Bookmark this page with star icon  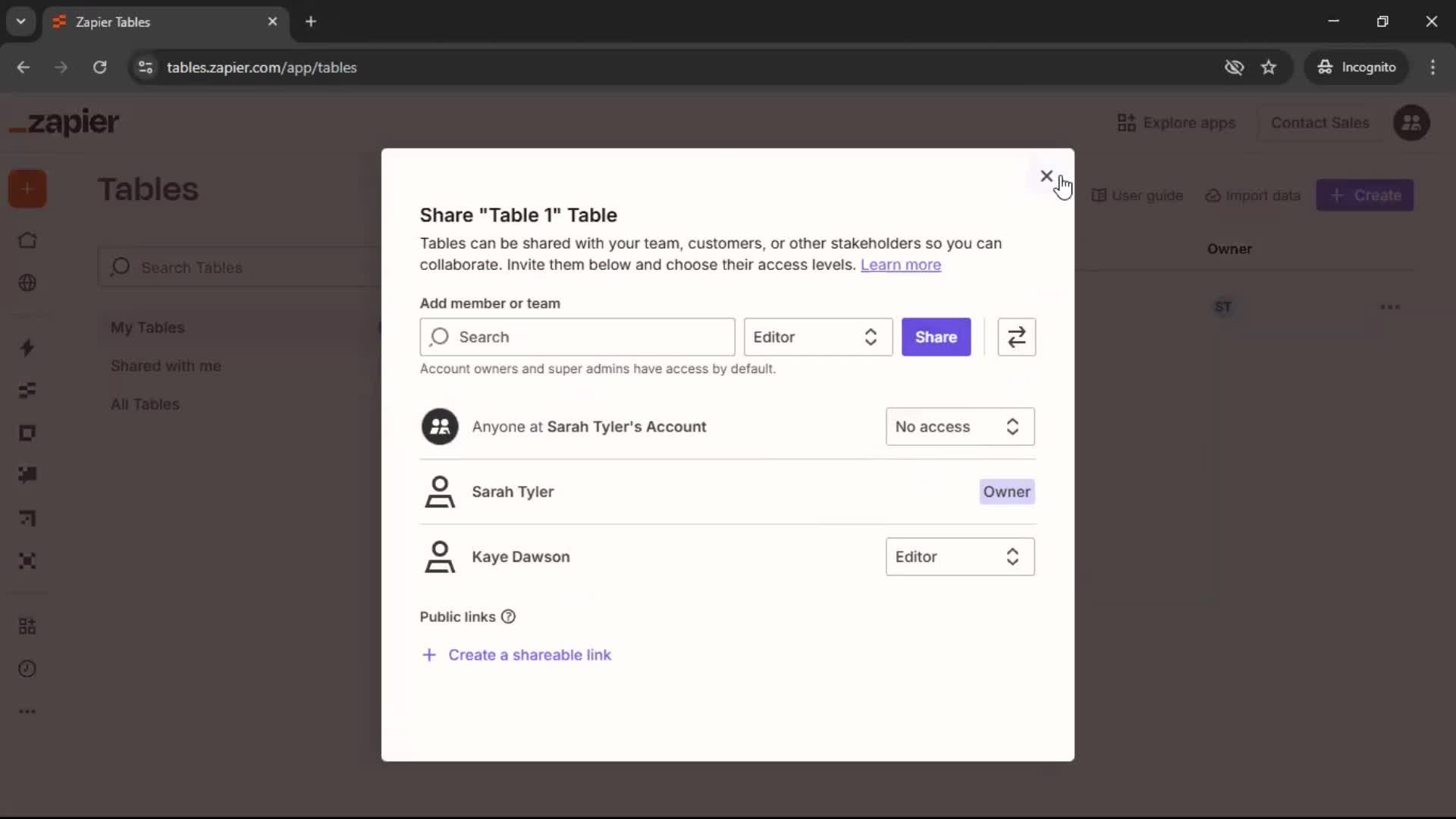click(x=1269, y=67)
